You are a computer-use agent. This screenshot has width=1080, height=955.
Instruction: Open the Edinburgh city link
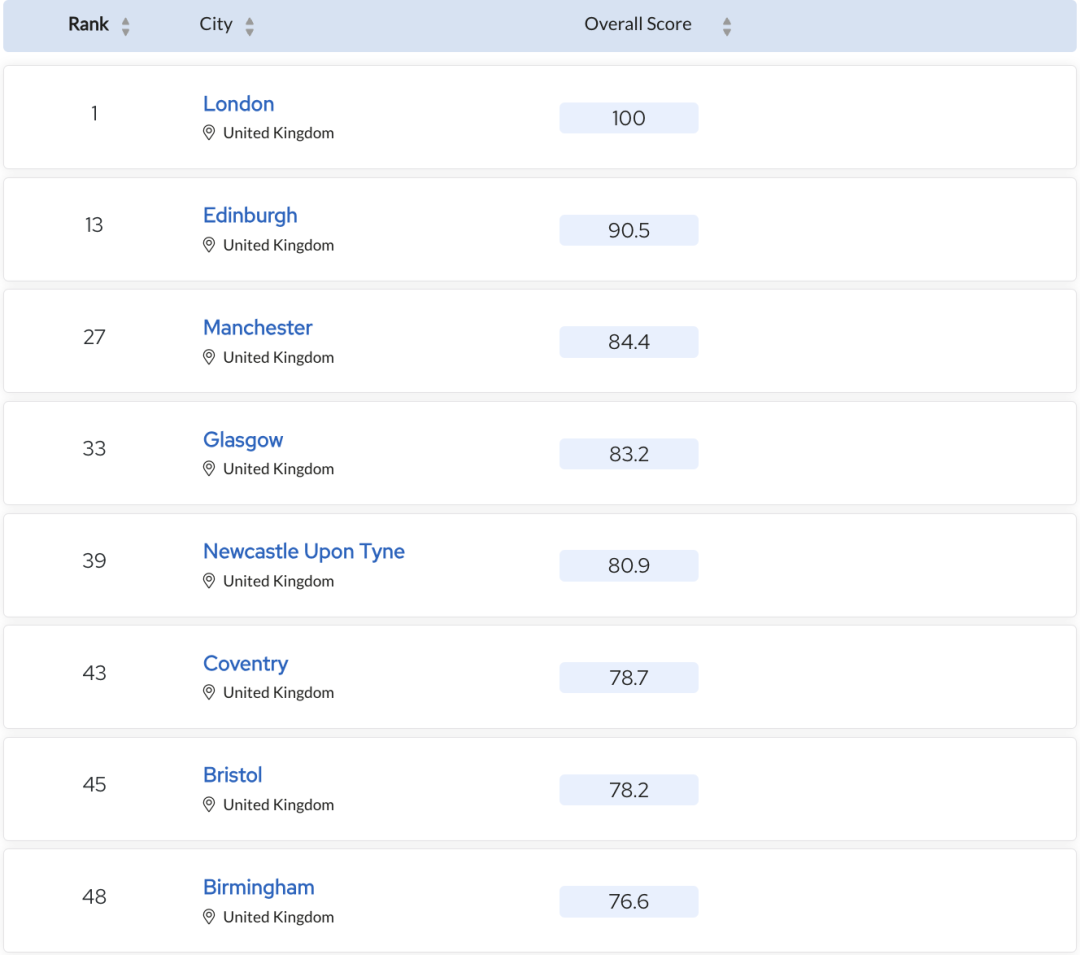click(x=250, y=216)
